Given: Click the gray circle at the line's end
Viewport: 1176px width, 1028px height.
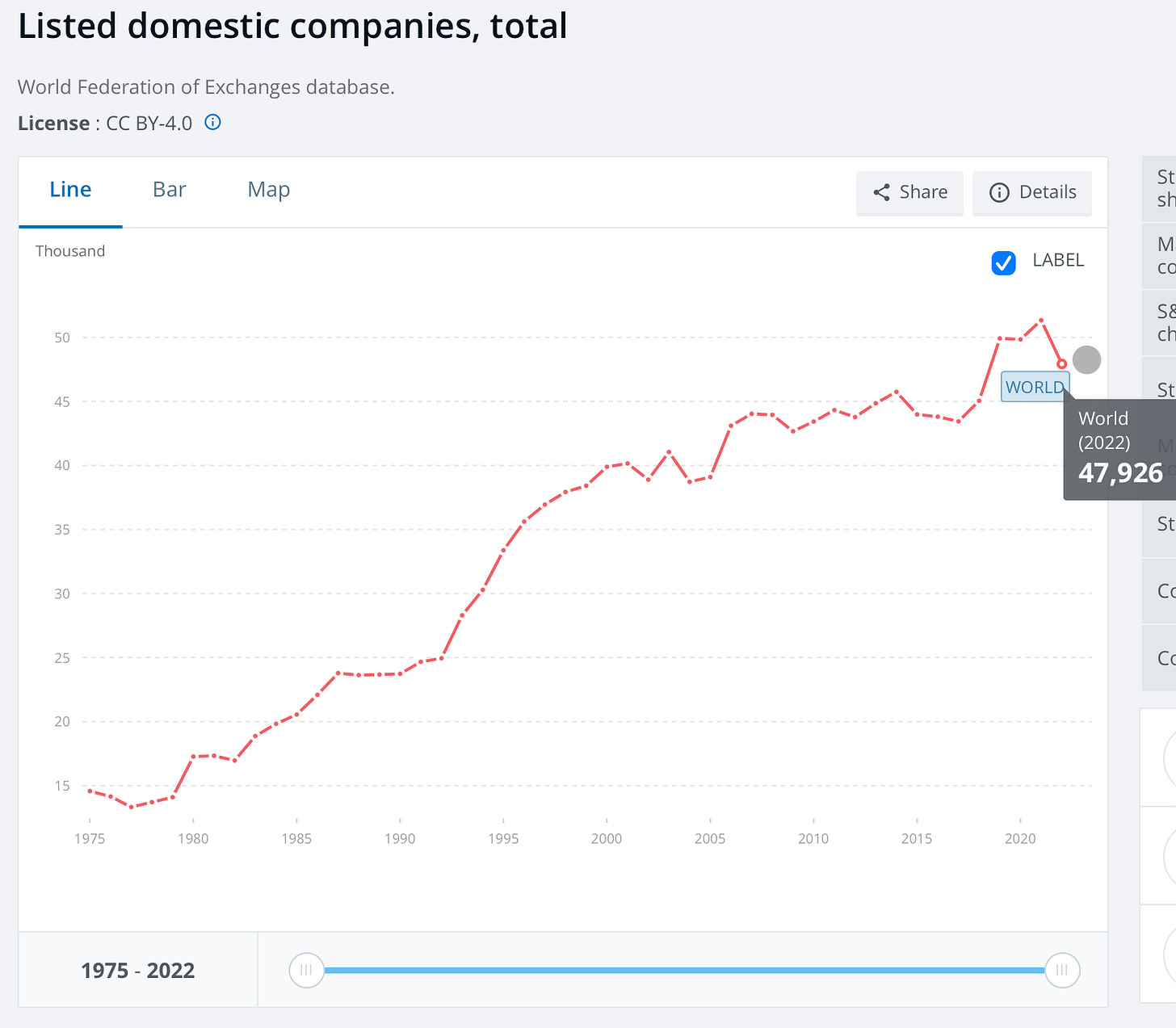Looking at the screenshot, I should 1086,360.
